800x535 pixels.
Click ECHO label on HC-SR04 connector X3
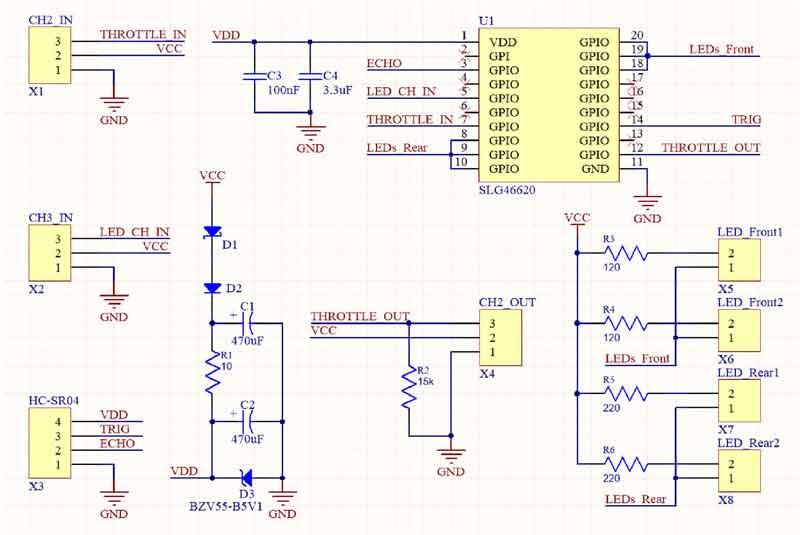coord(117,443)
